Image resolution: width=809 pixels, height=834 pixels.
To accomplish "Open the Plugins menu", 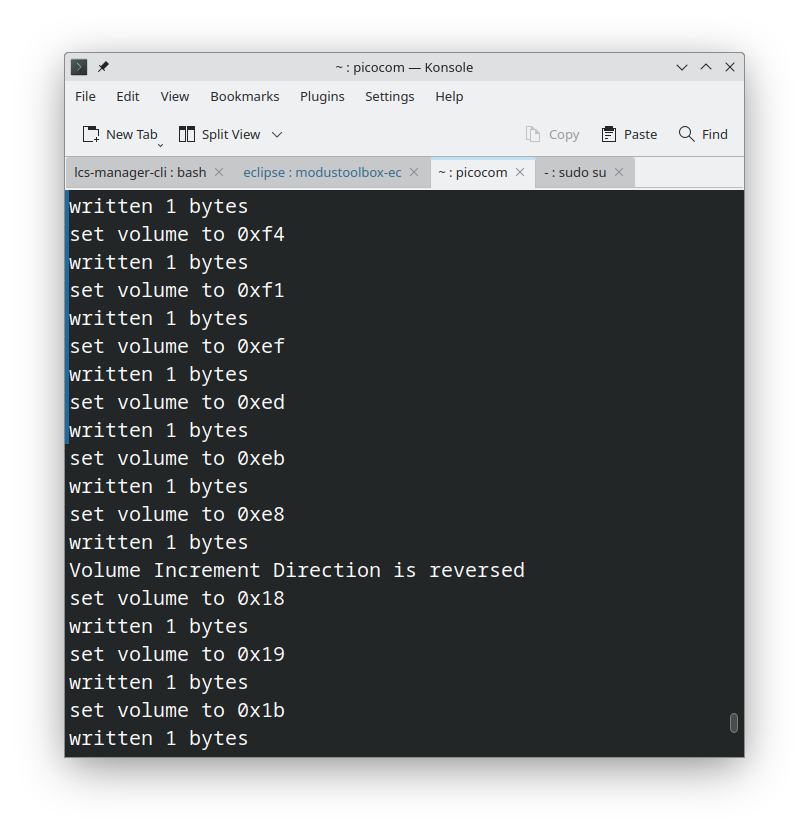I will pyautogui.click(x=322, y=96).
